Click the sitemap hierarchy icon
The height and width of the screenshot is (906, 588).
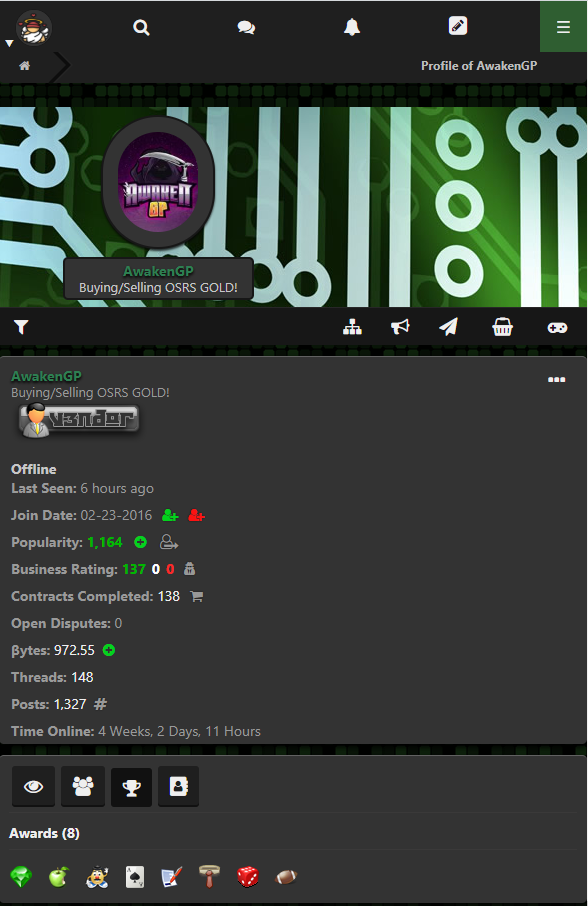tap(352, 328)
